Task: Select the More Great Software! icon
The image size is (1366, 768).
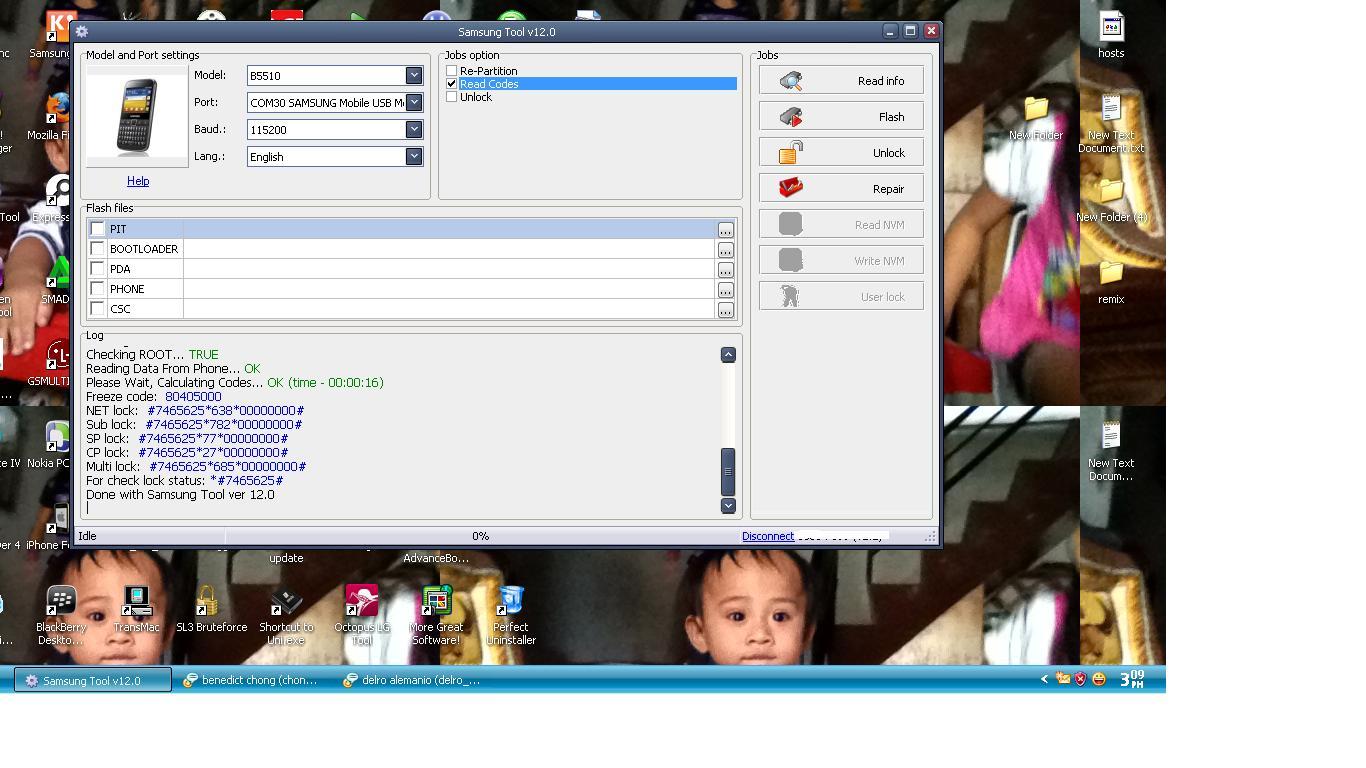Action: click(436, 616)
